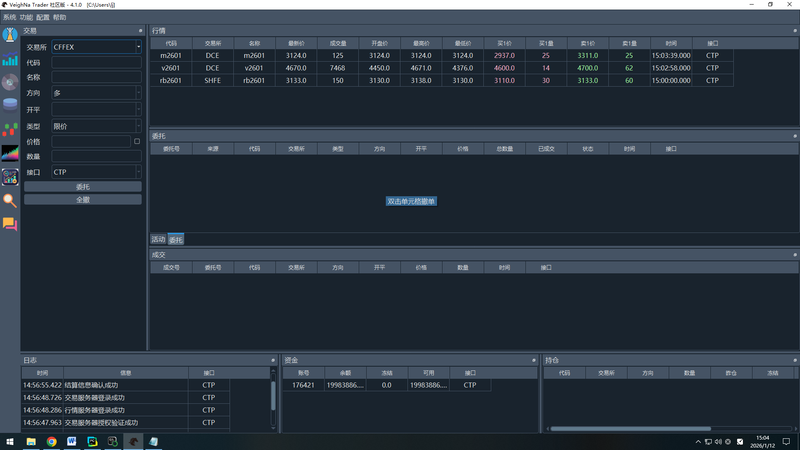Open the chat bubbles sidebar icon
The image size is (800, 450).
coord(10,224)
